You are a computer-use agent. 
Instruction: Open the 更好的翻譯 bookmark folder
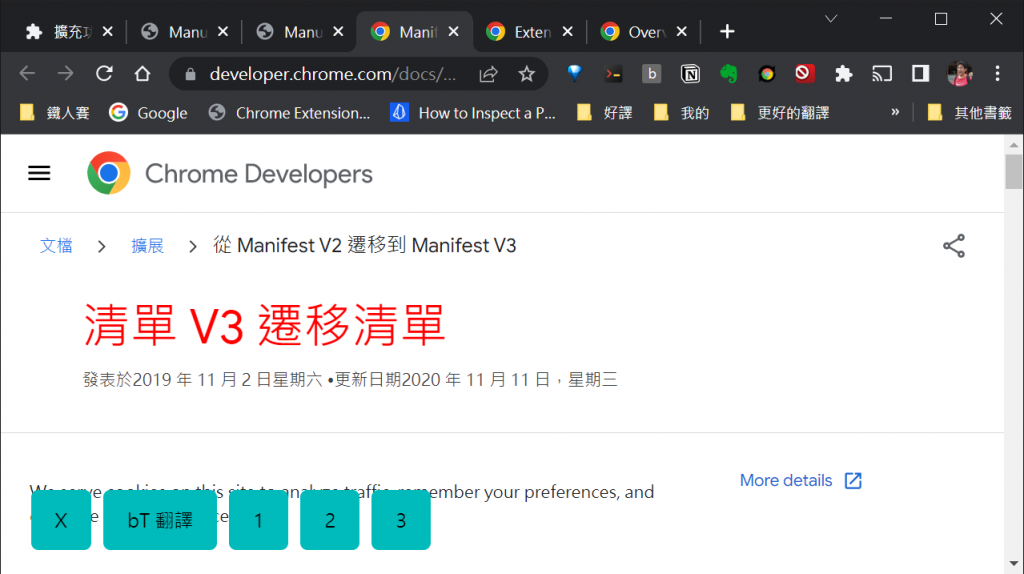point(780,113)
